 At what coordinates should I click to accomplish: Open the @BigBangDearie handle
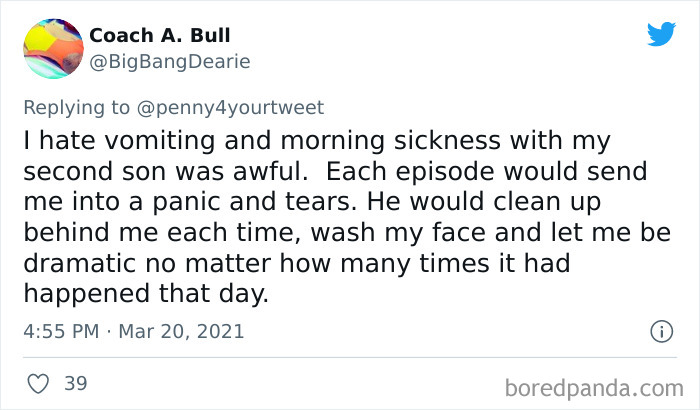click(169, 62)
